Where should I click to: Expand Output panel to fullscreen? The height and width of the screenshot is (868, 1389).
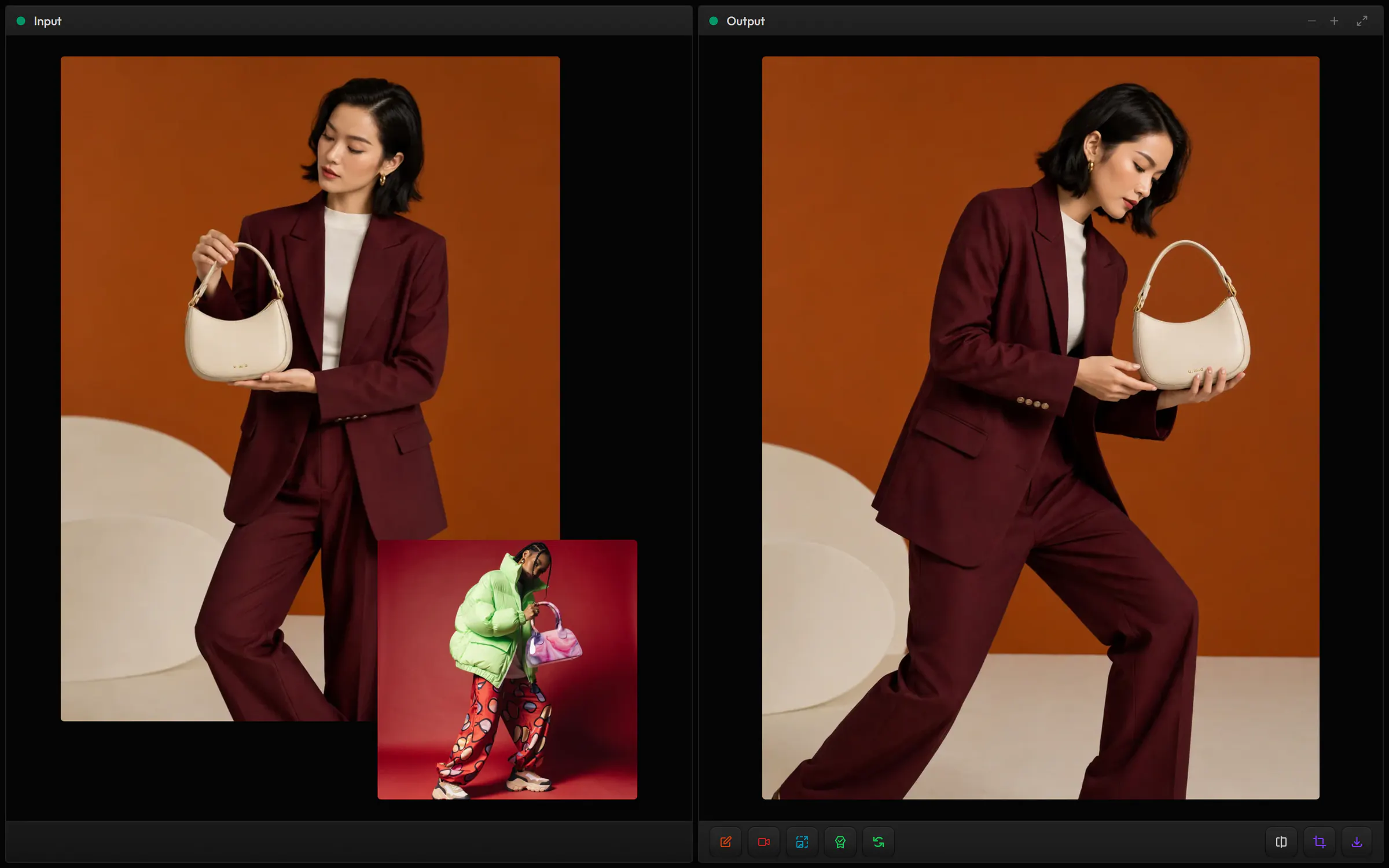(x=1362, y=21)
